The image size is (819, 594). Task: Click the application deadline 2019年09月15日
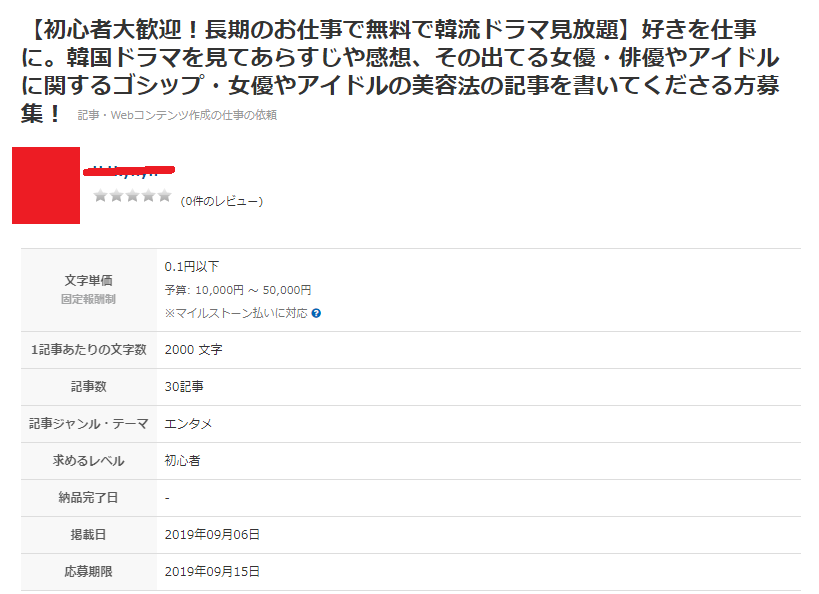click(x=212, y=572)
